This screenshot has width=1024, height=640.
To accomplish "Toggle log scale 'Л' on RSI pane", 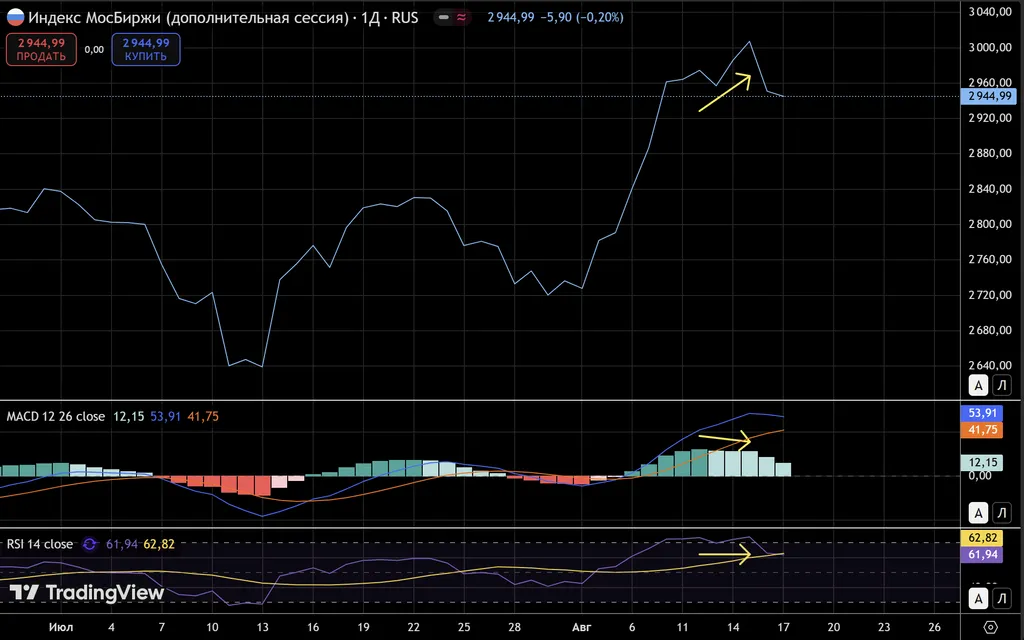I will coord(1002,598).
